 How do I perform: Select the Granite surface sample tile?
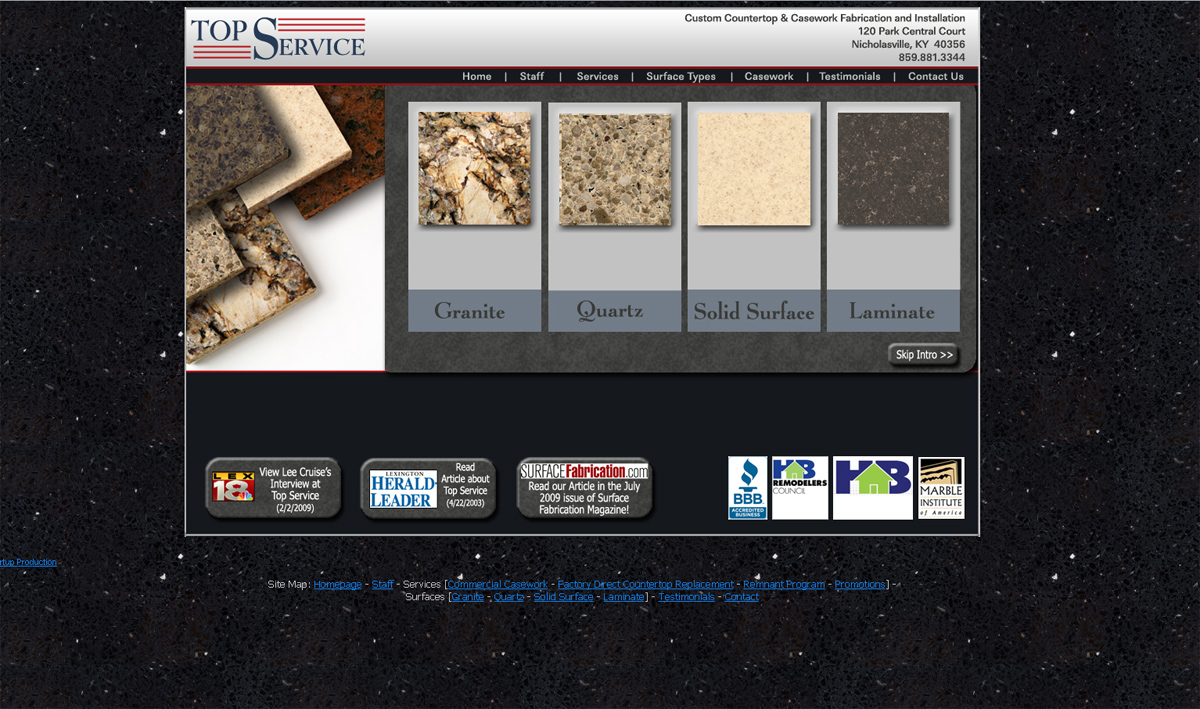[x=474, y=217]
